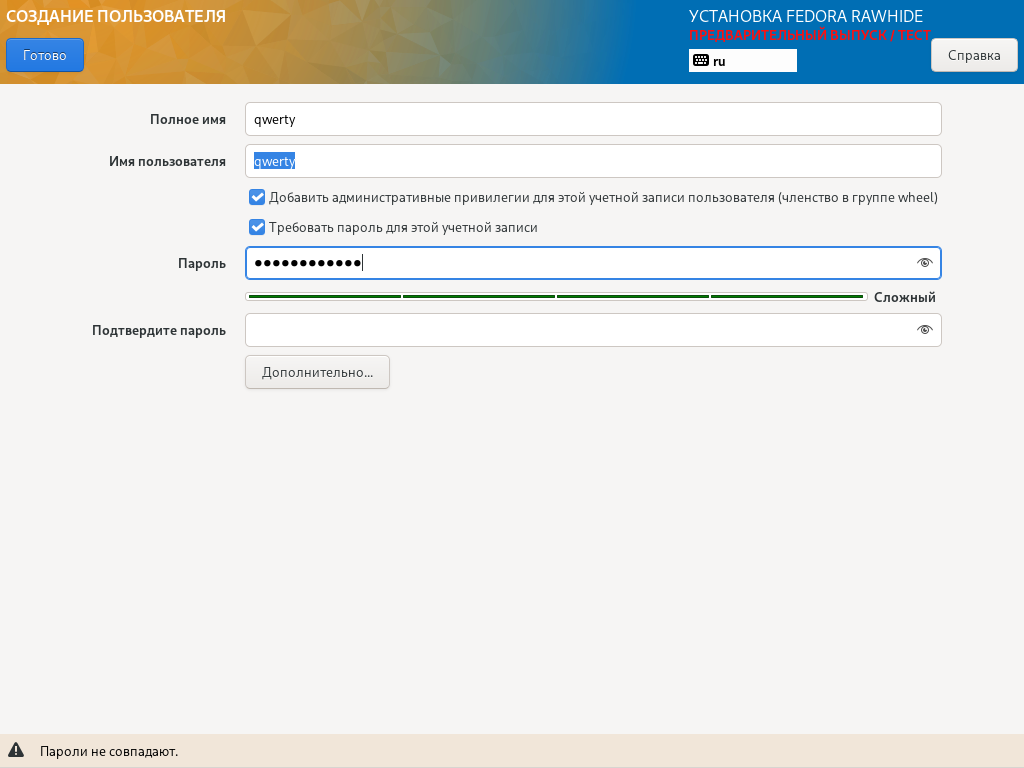Click the Имя пользователя label
Viewport: 1024px width, 768px height.
click(167, 161)
